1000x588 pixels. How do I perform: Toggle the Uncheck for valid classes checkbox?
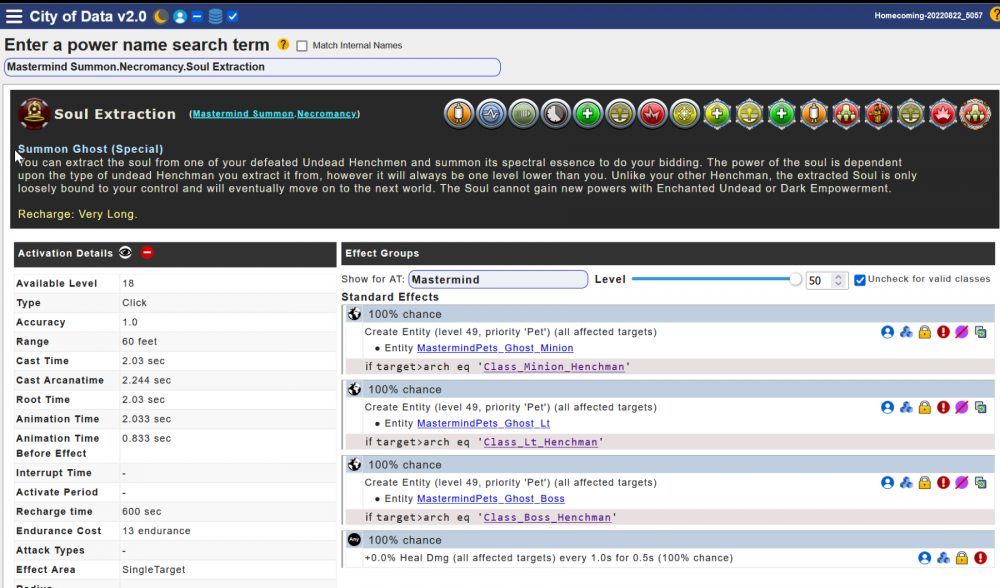click(860, 279)
